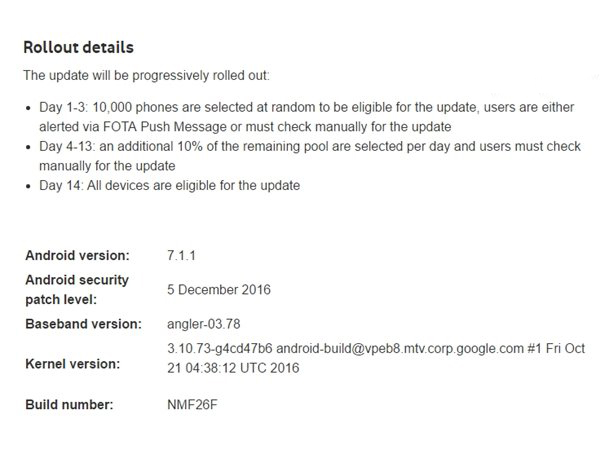Click the "Kernel version:" label
This screenshot has height=450, width=600.
pos(70,361)
